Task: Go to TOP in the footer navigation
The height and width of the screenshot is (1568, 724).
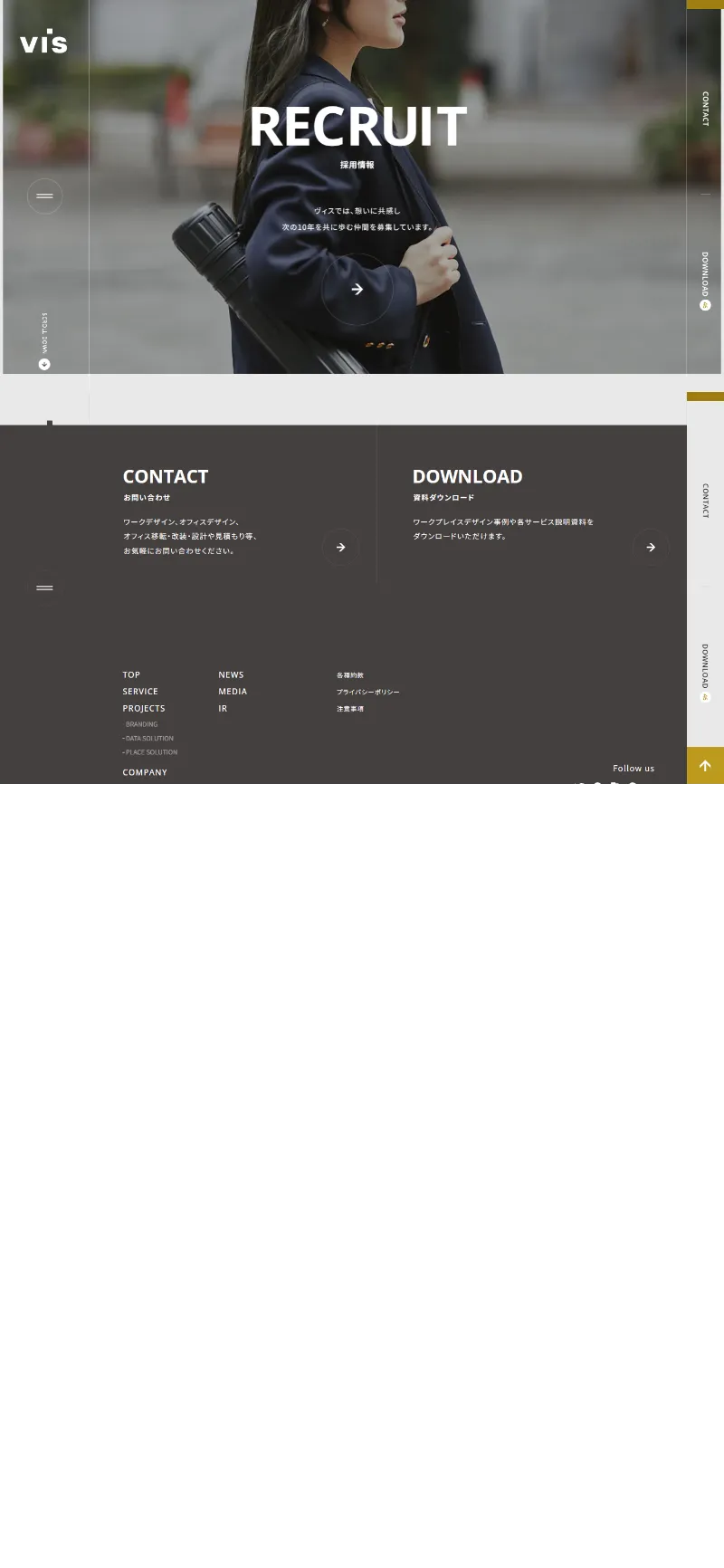Action: (x=131, y=674)
